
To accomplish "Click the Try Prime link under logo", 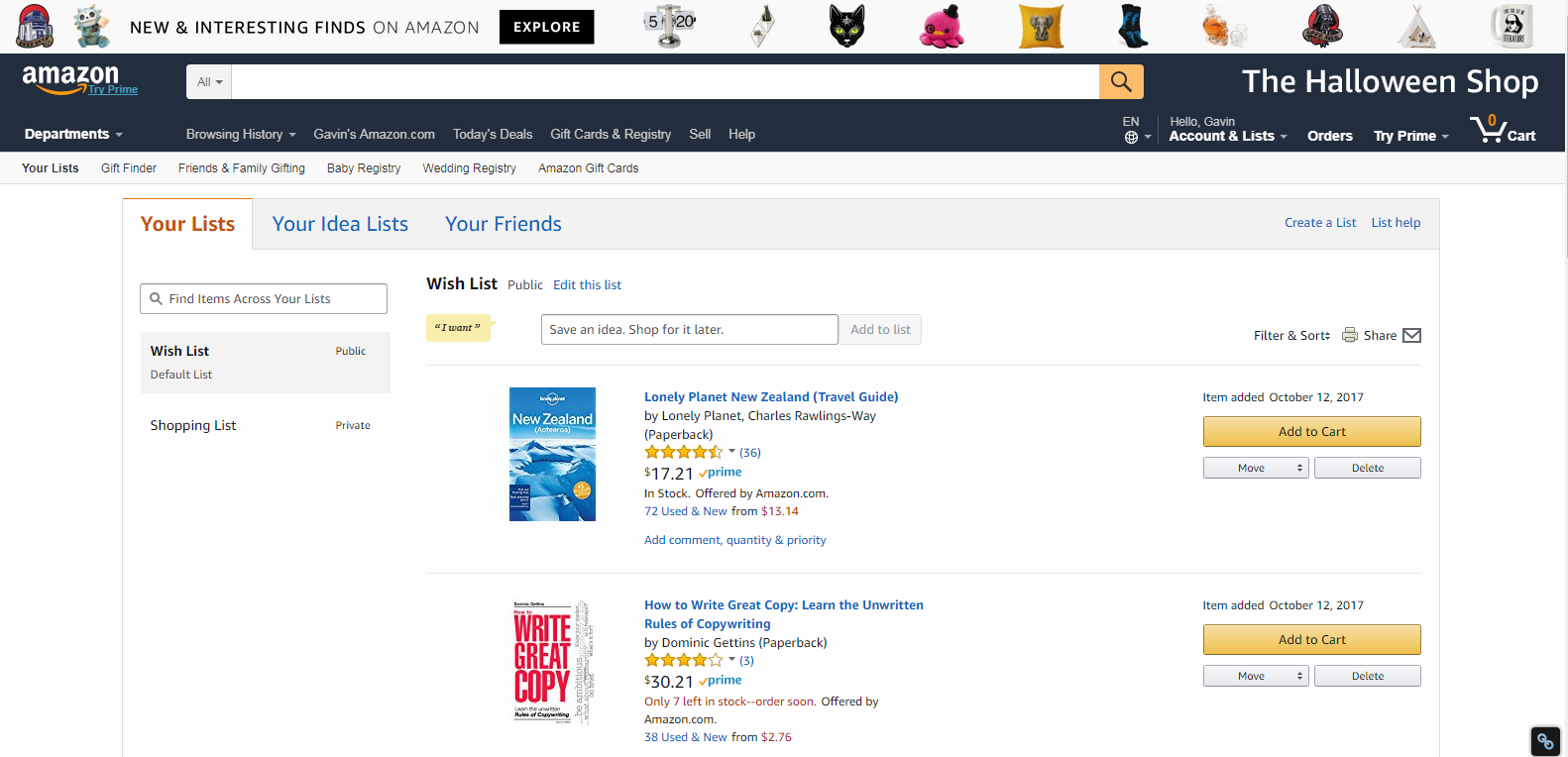I will 112,89.
